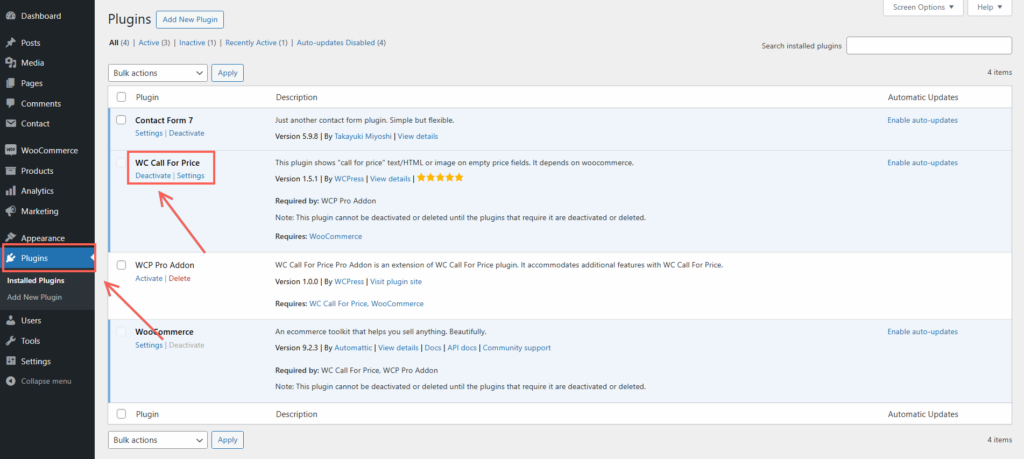The image size is (1024, 459).
Task: Expand the Help panel
Action: (989, 7)
